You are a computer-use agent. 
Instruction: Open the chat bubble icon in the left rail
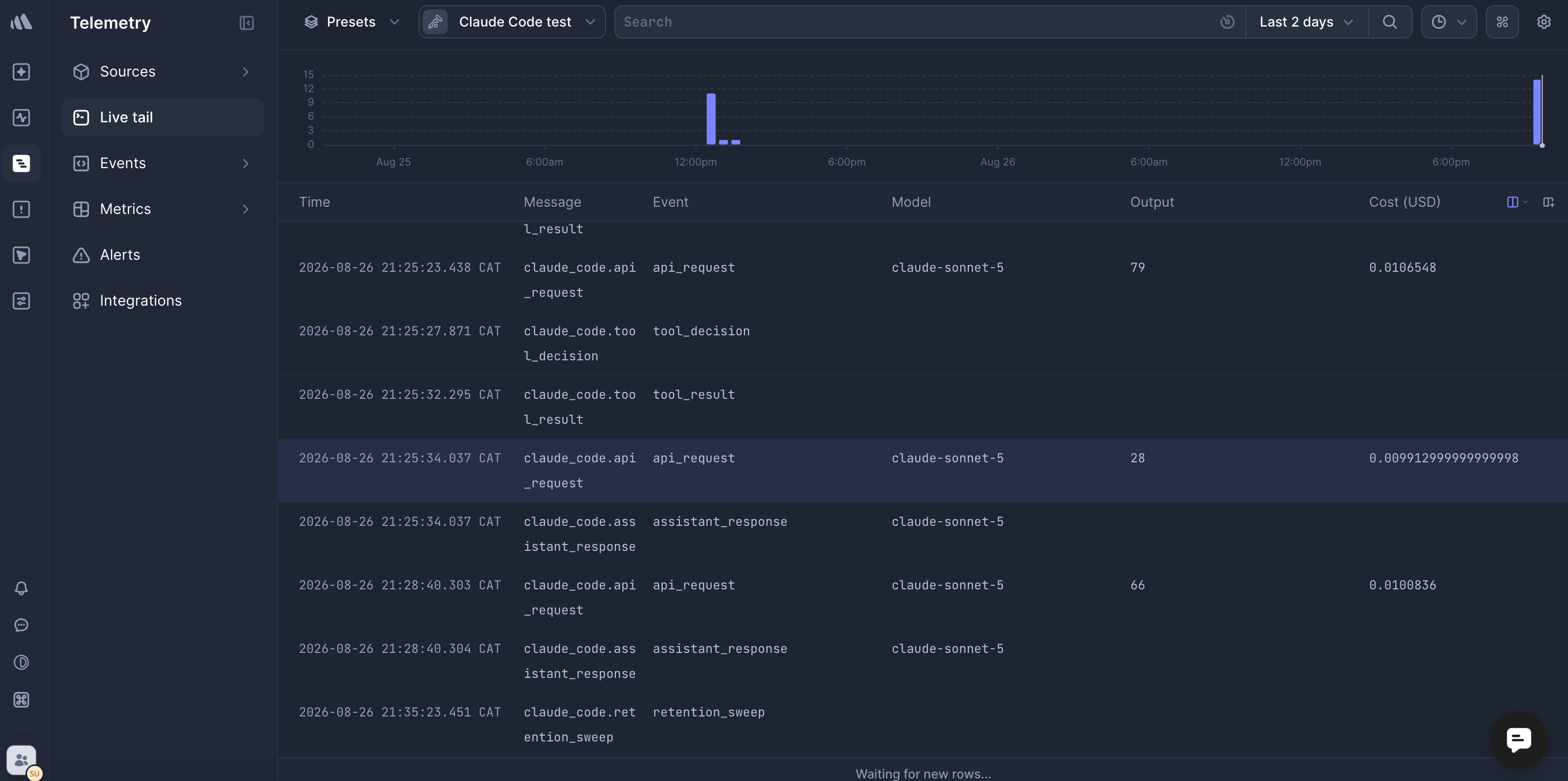(x=21, y=625)
